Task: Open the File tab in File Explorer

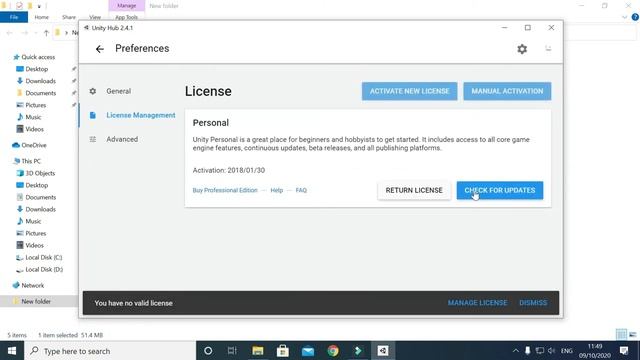Action: pos(14,17)
